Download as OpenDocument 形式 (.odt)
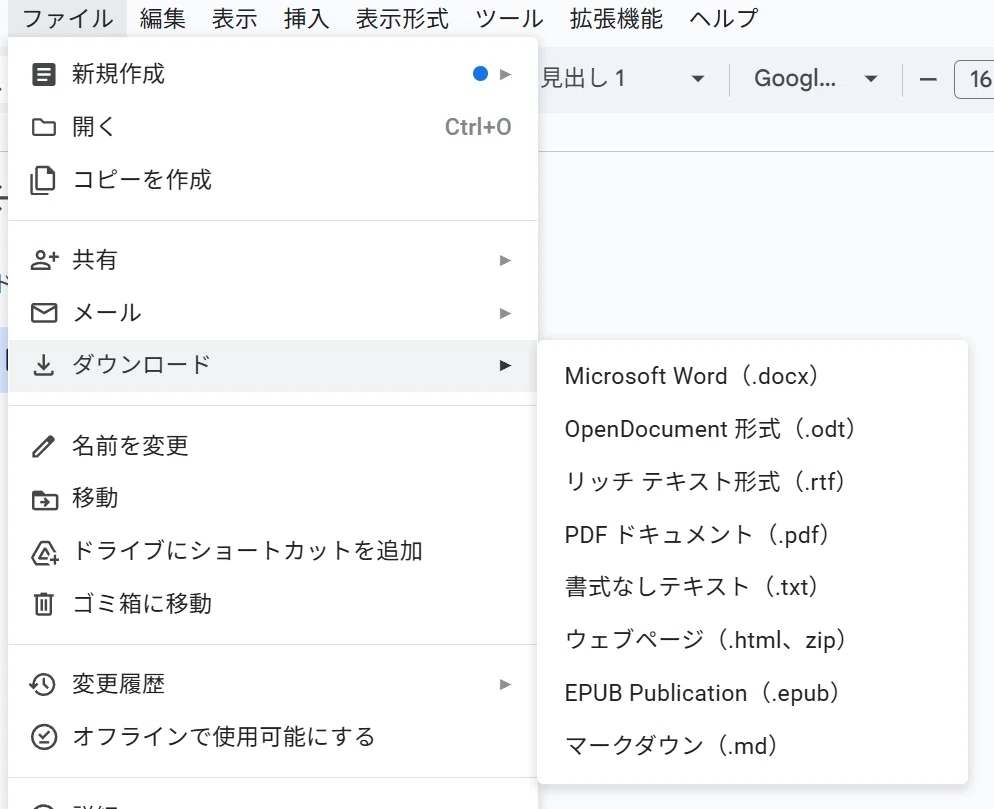Image resolution: width=994 pixels, height=809 pixels. pyautogui.click(x=752, y=429)
